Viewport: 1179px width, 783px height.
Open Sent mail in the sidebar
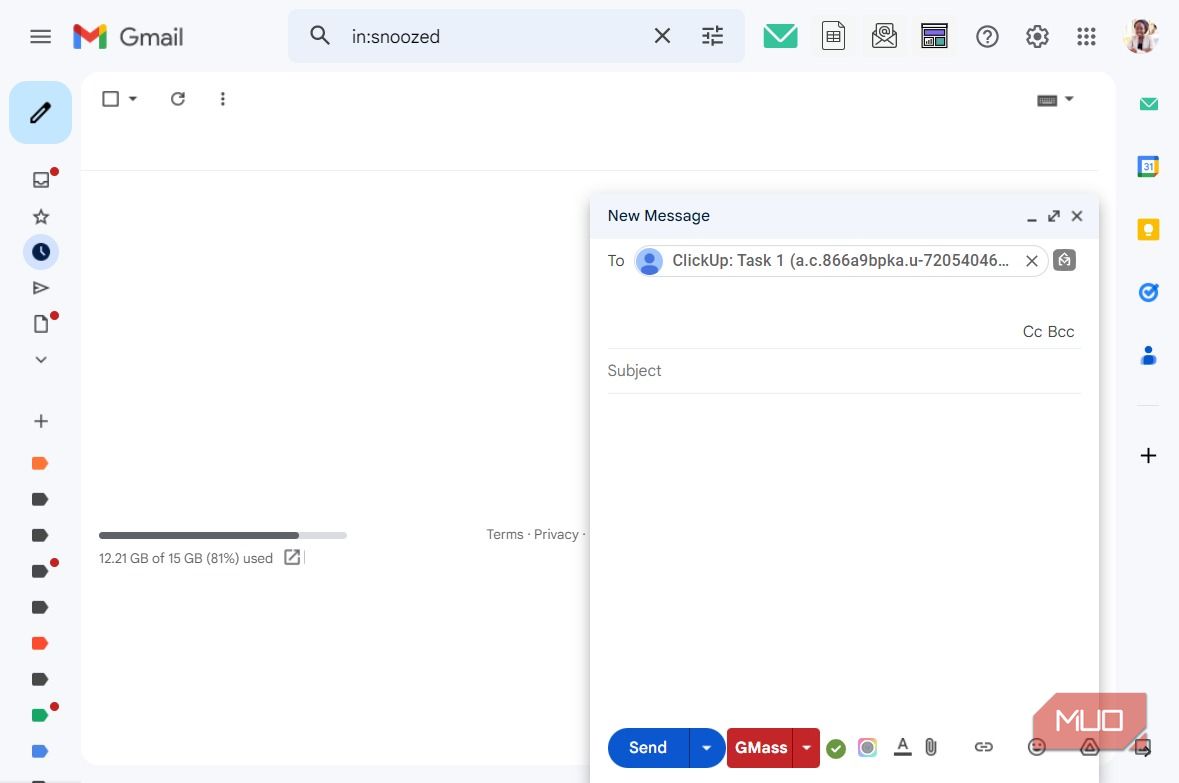click(41, 288)
